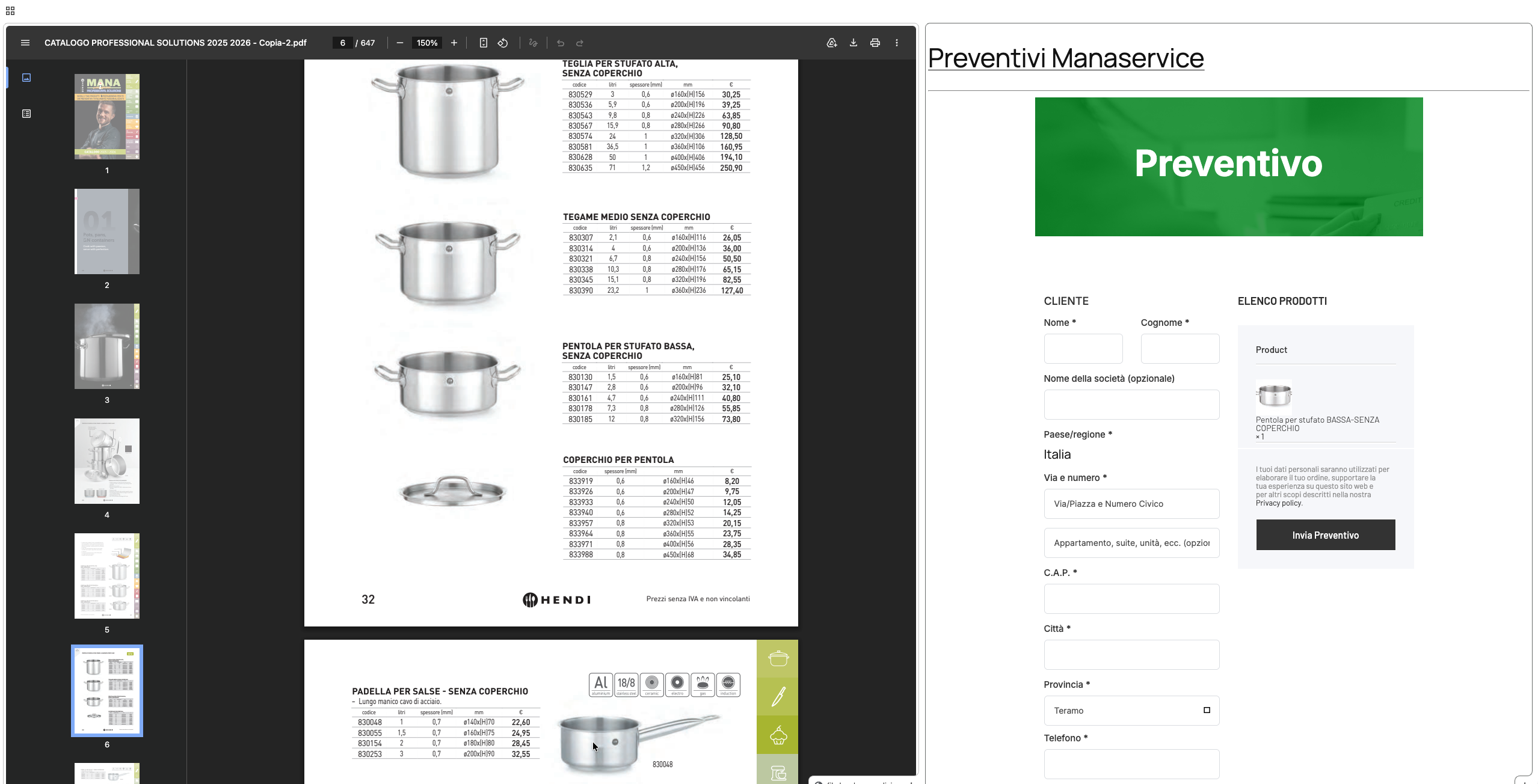Click the redo icon in PDF toolbar

point(580,43)
